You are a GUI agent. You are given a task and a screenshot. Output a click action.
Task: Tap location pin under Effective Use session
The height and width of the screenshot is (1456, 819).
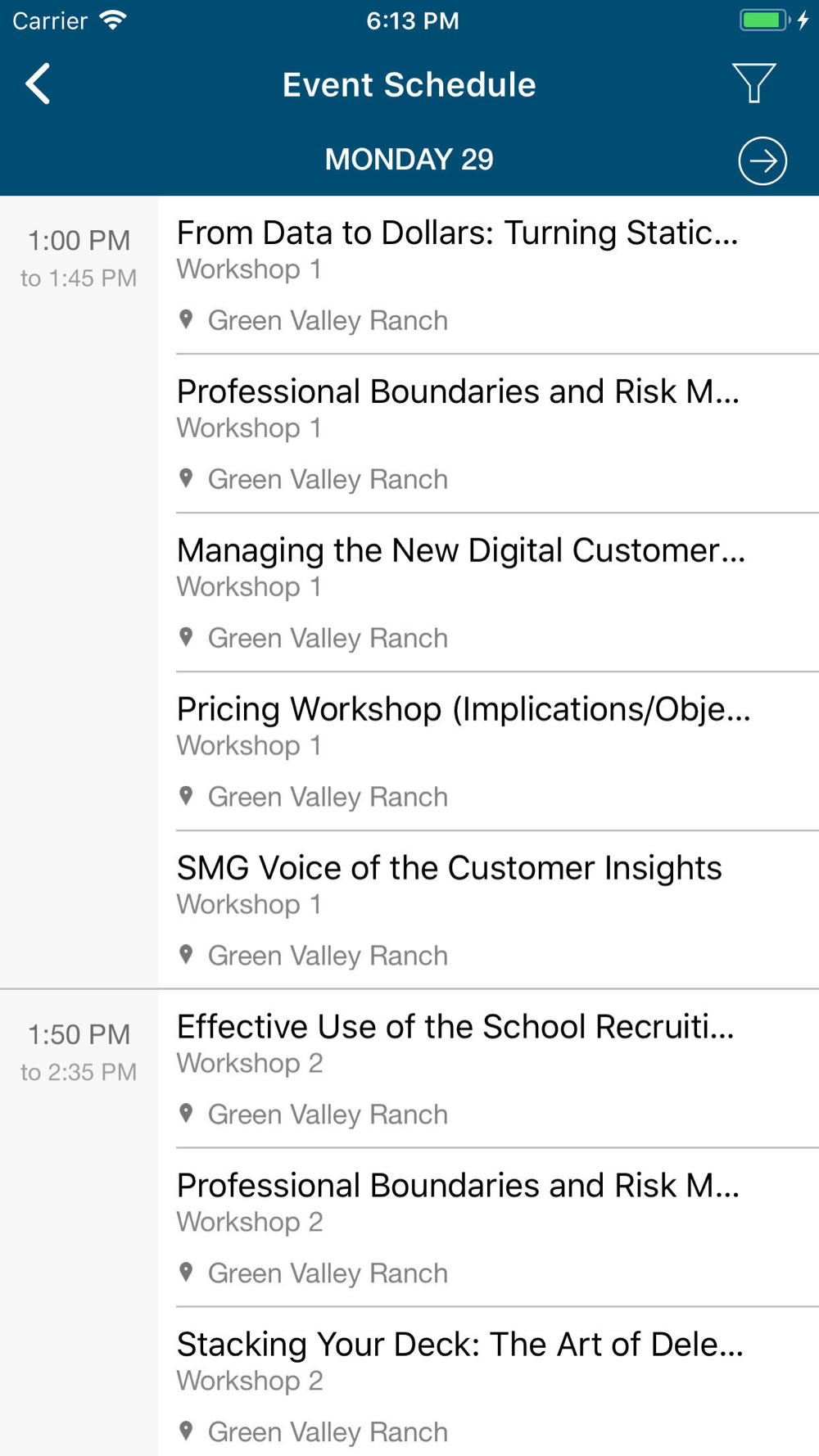tap(187, 1114)
